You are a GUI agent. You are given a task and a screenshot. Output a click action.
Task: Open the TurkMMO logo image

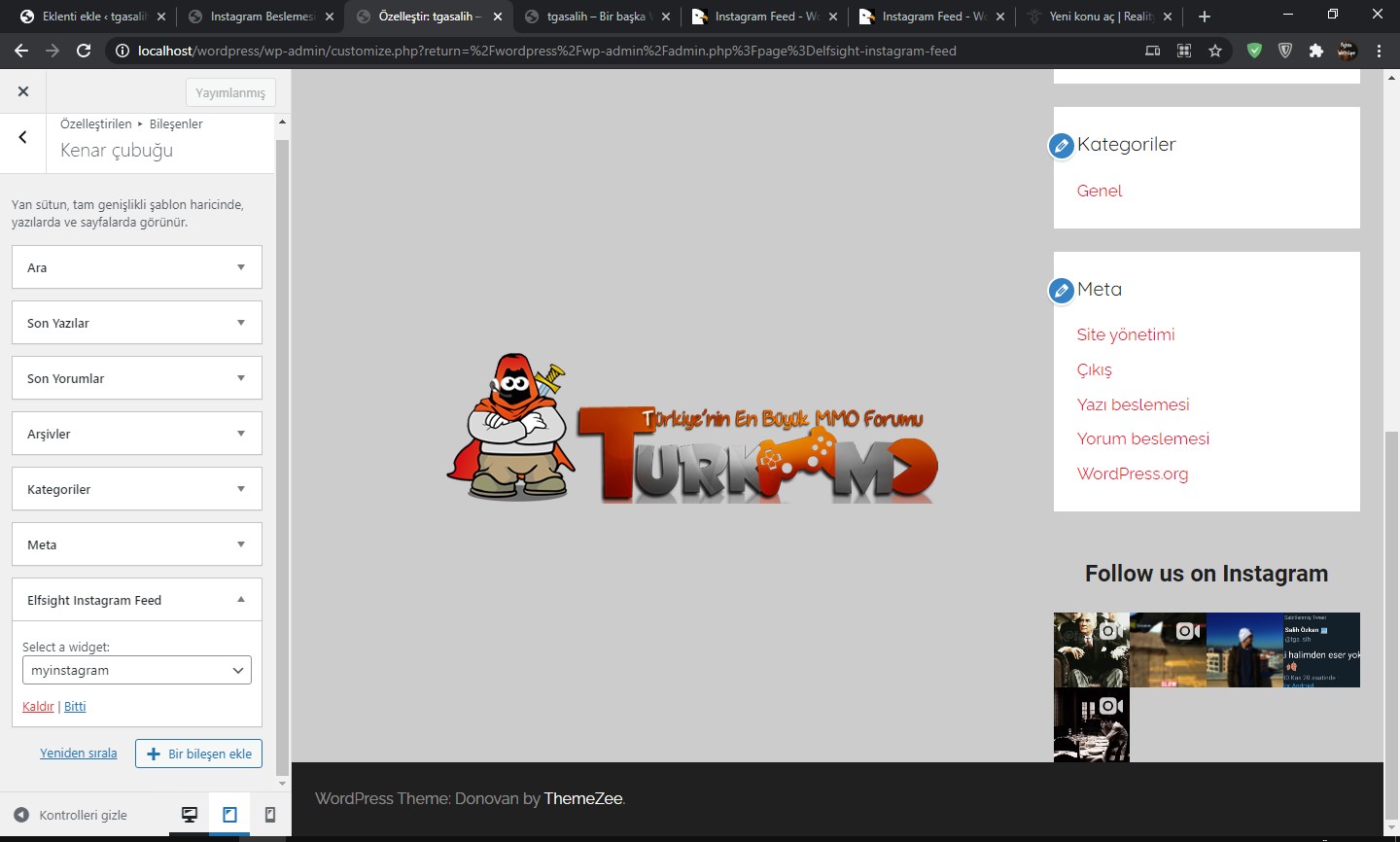click(692, 427)
